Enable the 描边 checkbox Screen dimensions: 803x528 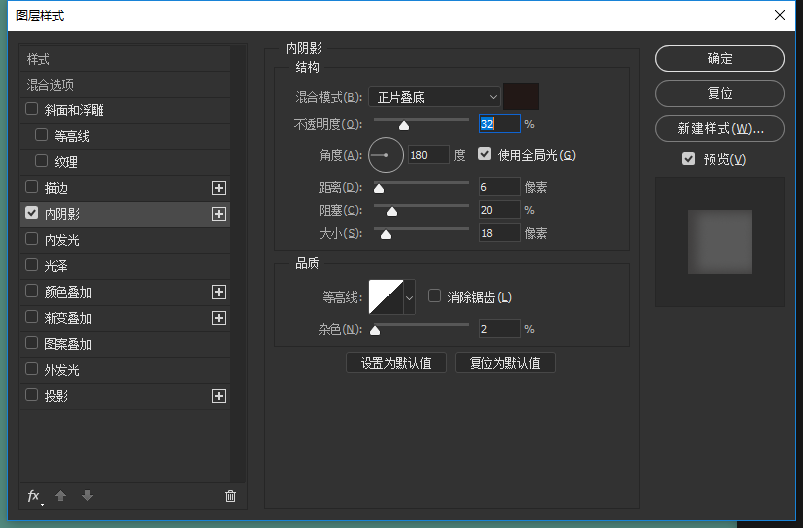31,187
